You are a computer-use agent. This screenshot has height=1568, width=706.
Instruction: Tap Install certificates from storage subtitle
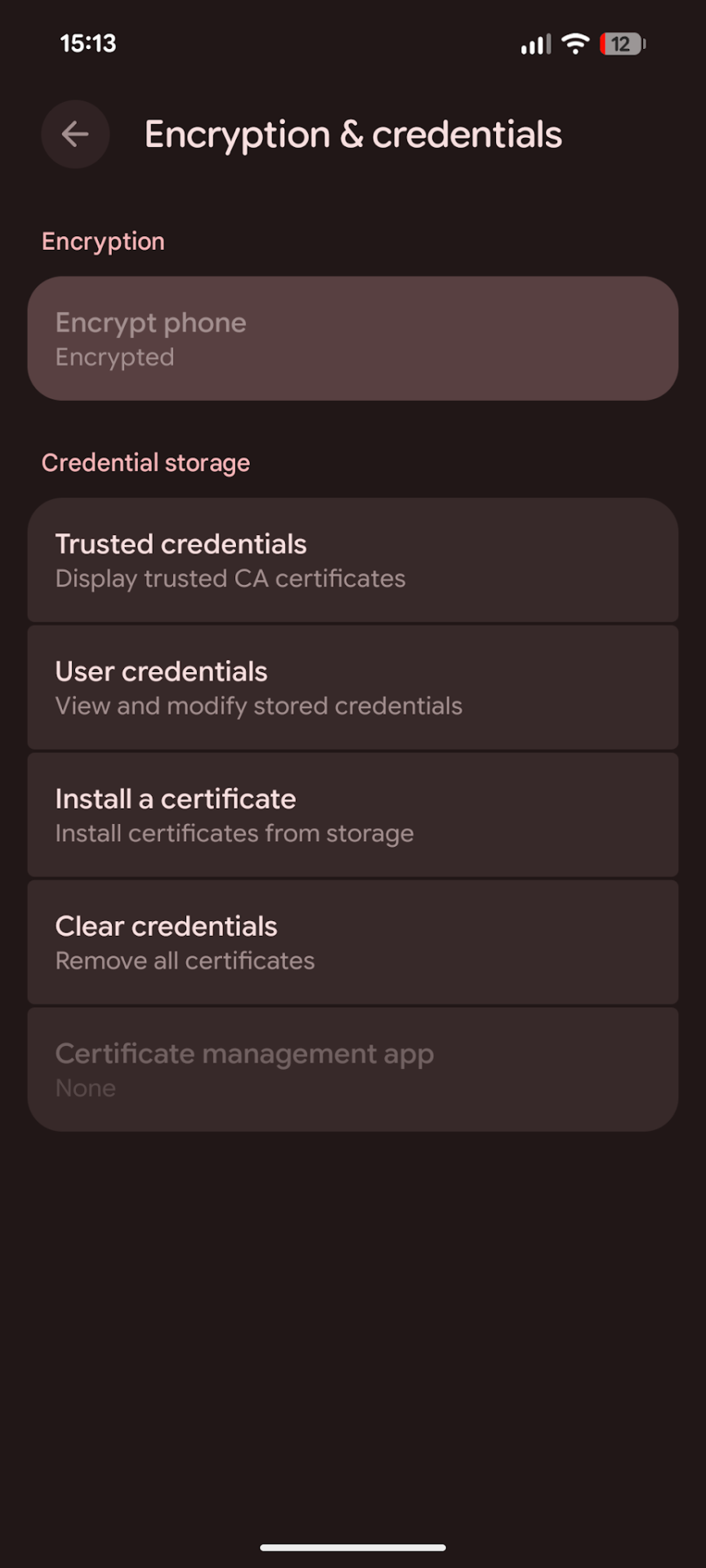(x=235, y=834)
